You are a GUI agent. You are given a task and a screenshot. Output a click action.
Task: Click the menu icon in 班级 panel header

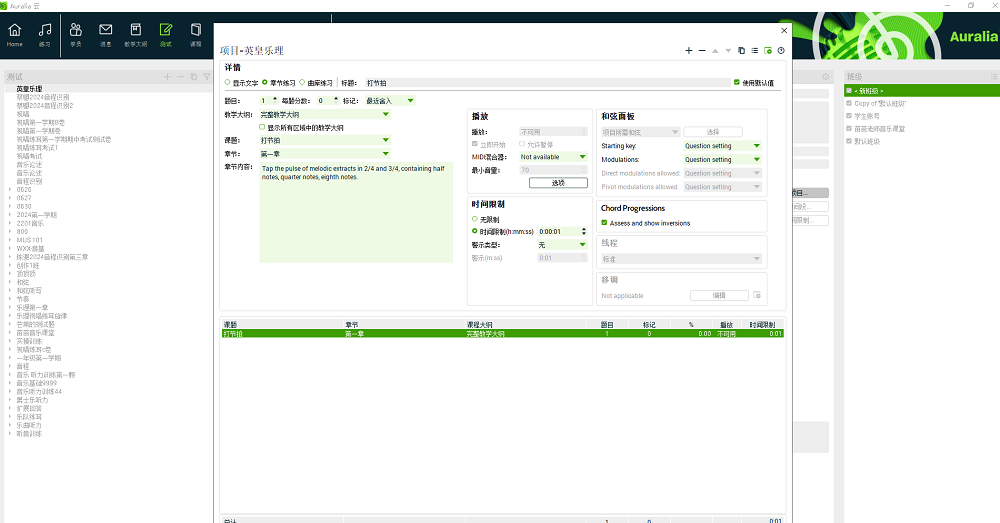click(x=994, y=77)
